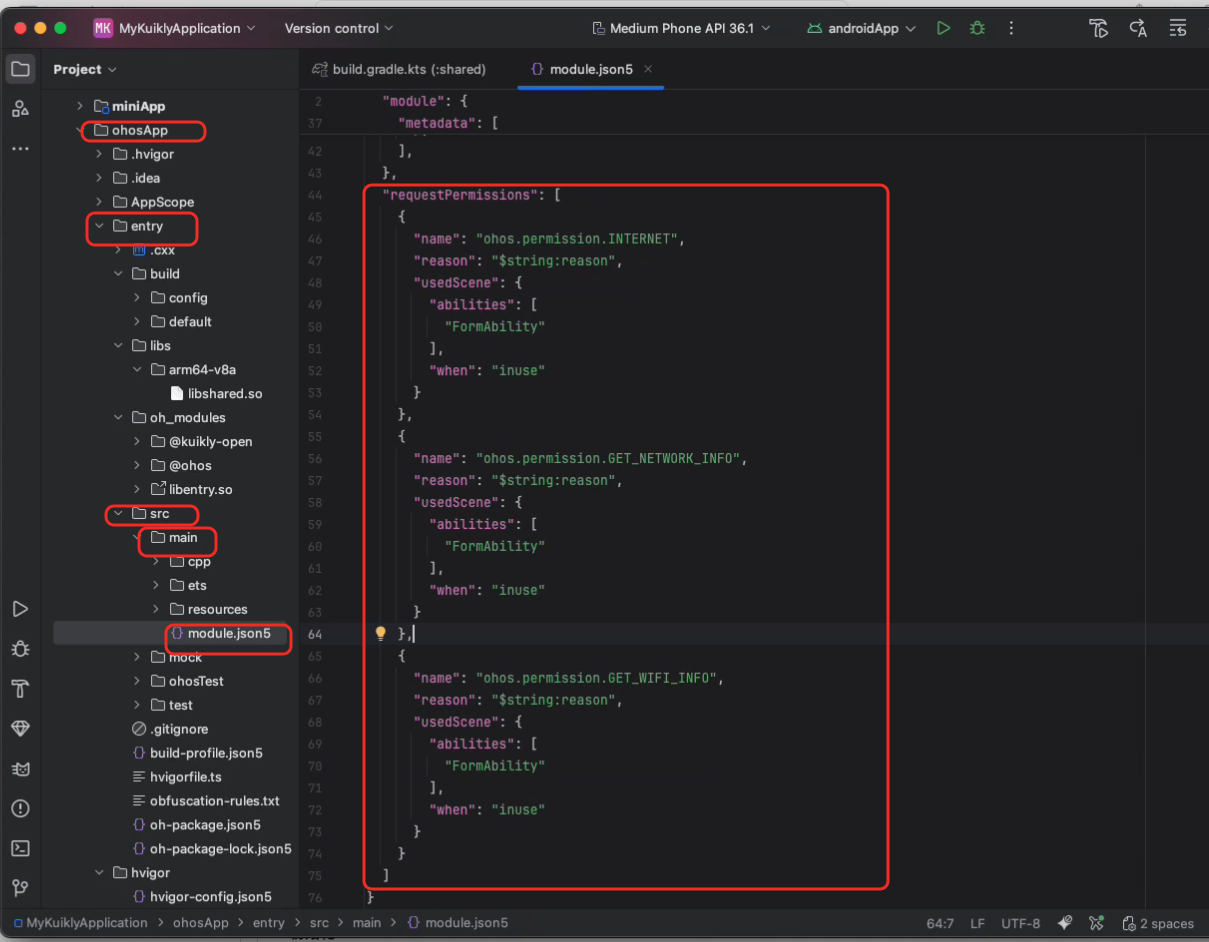Open the Git branch tool window icon
This screenshot has width=1209, height=942.
click(x=20, y=888)
